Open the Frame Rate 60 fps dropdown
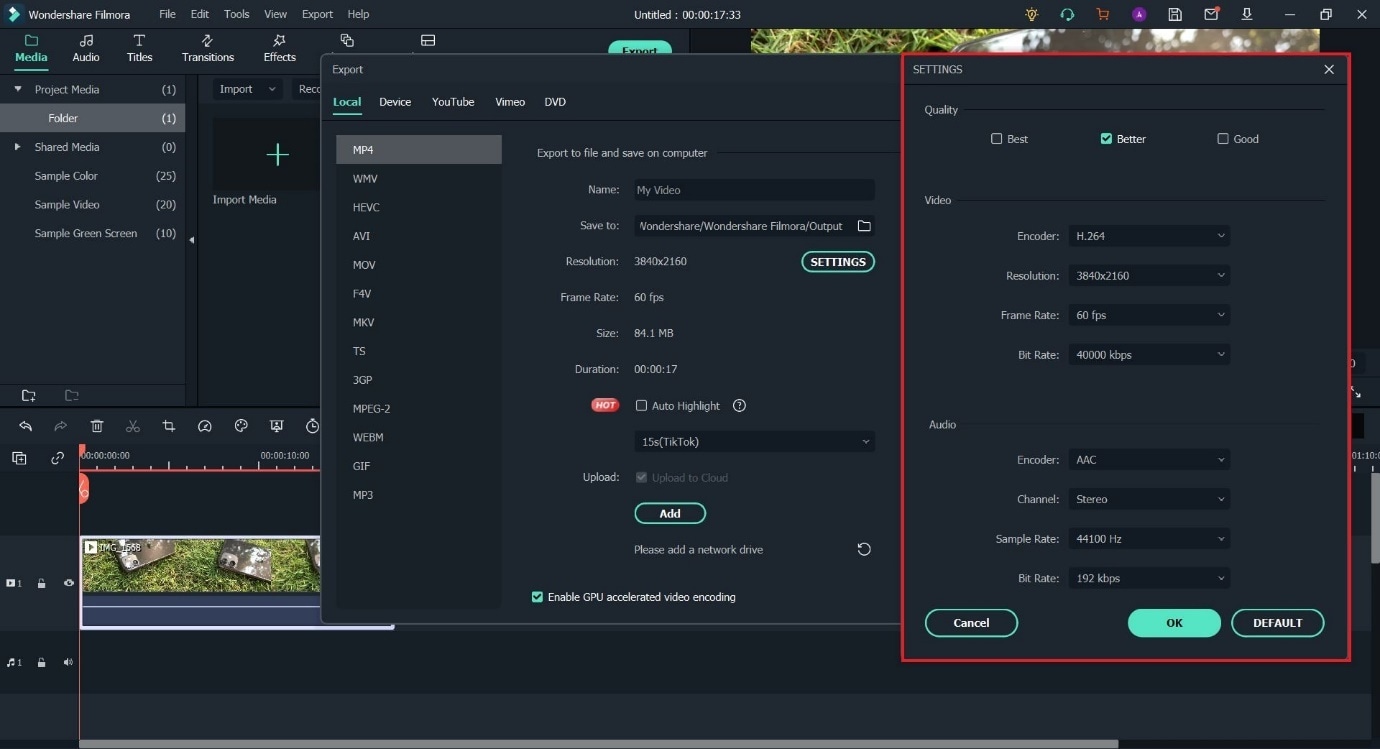Viewport: 1380px width, 749px height. pos(1149,315)
